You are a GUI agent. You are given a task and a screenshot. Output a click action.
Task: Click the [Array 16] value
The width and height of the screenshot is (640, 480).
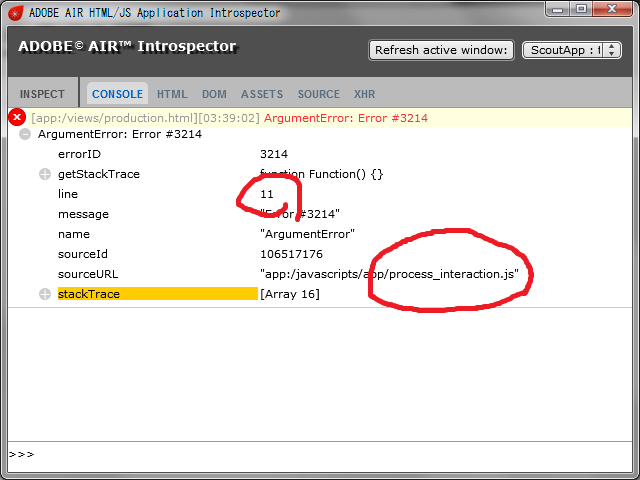pos(290,294)
